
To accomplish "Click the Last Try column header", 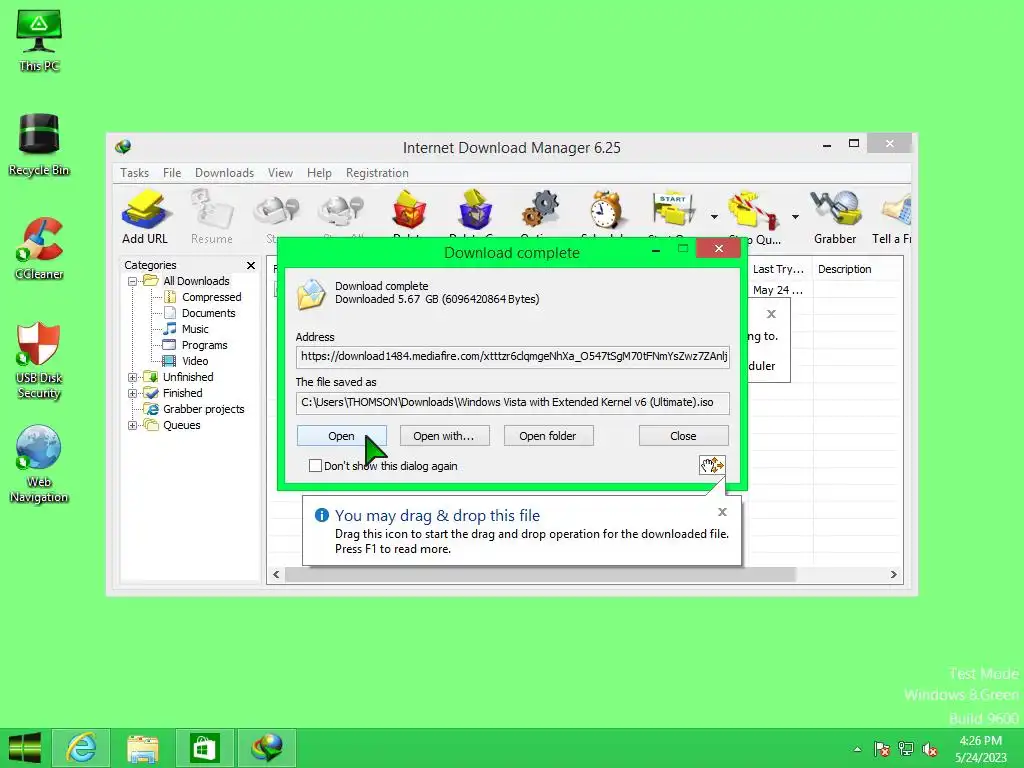I will pyautogui.click(x=778, y=269).
